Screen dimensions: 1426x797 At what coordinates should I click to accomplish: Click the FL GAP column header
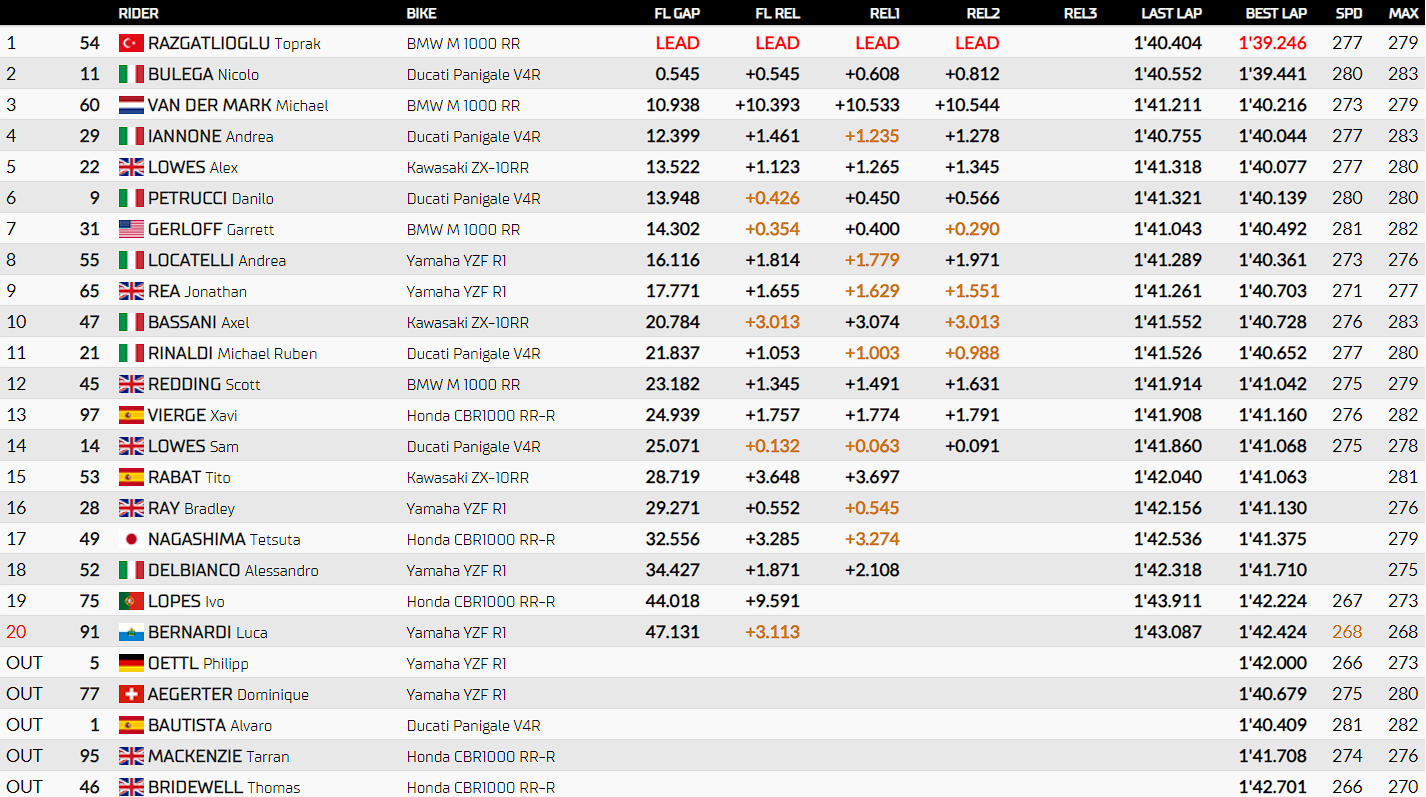point(677,13)
